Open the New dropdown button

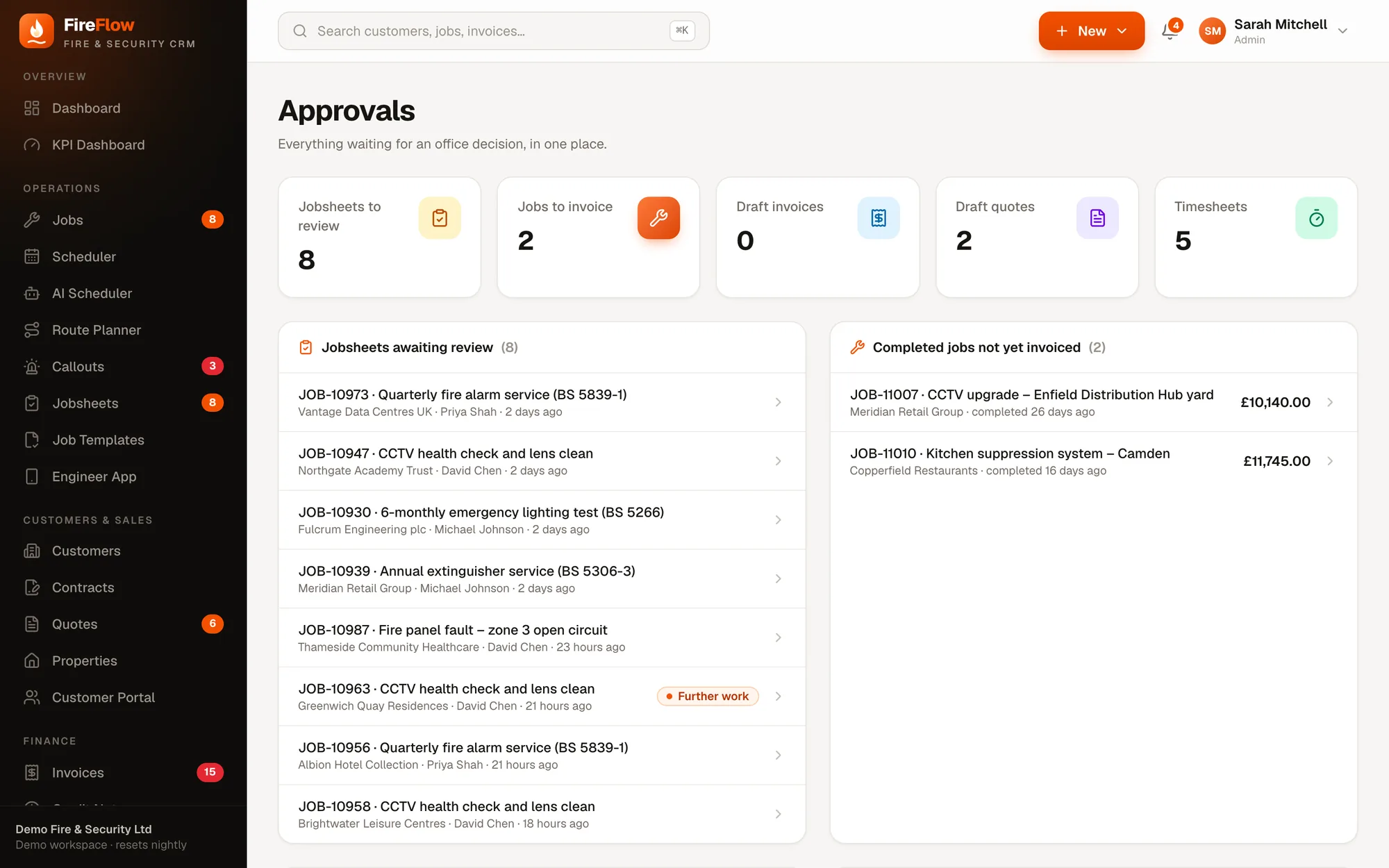[1092, 31]
